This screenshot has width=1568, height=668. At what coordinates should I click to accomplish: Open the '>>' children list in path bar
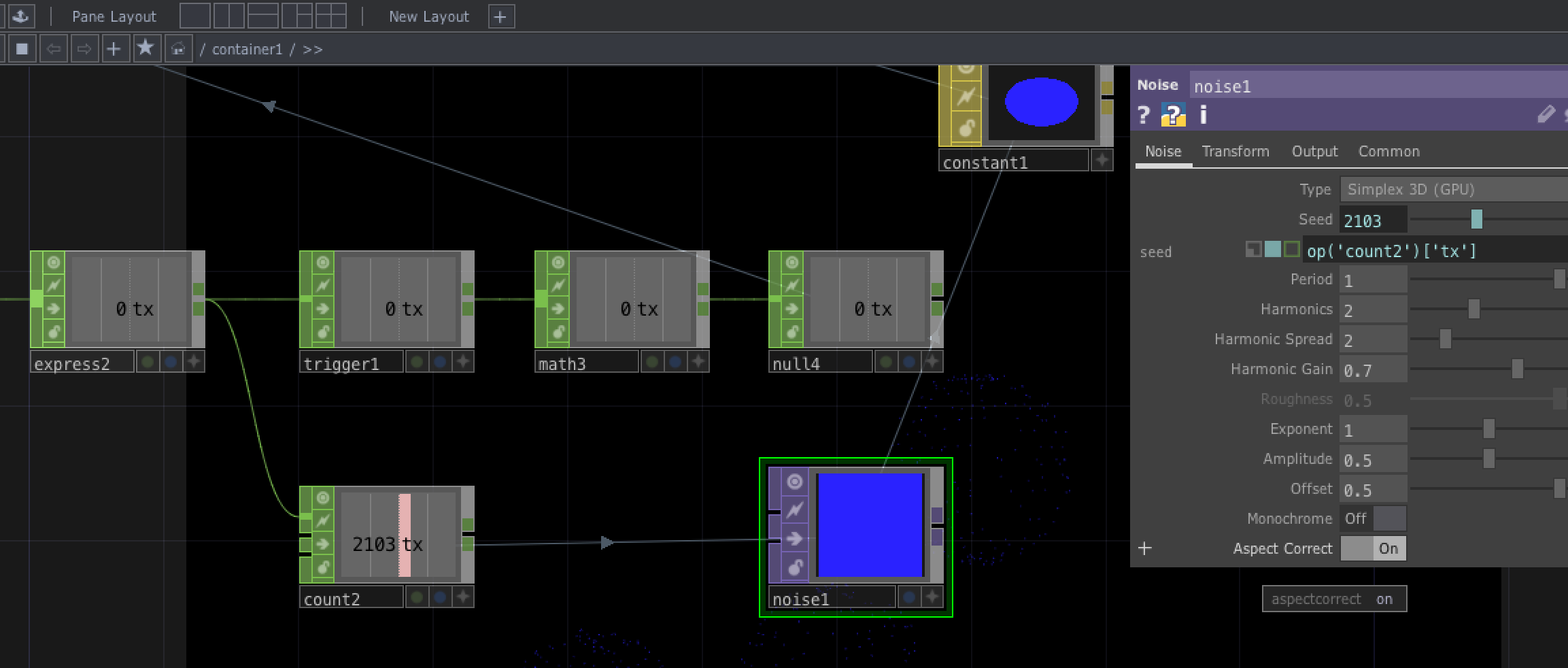(x=313, y=50)
